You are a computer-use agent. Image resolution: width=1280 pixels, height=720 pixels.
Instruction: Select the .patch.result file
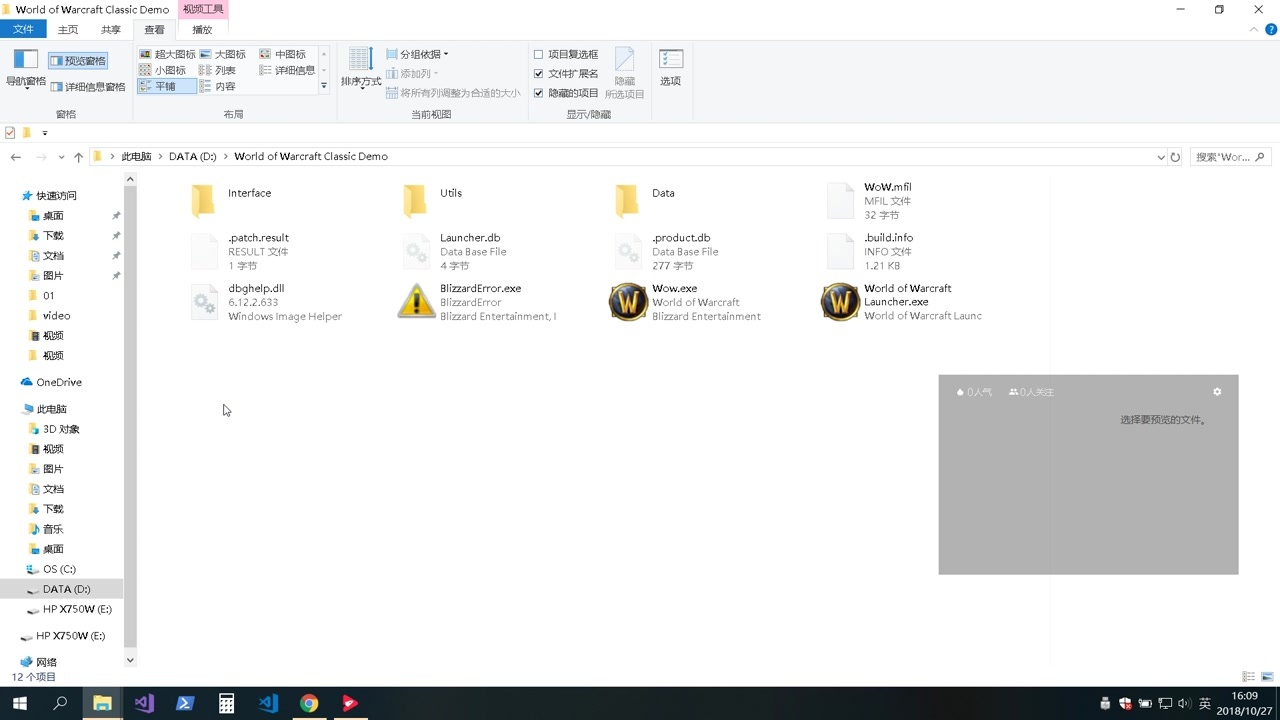point(240,252)
